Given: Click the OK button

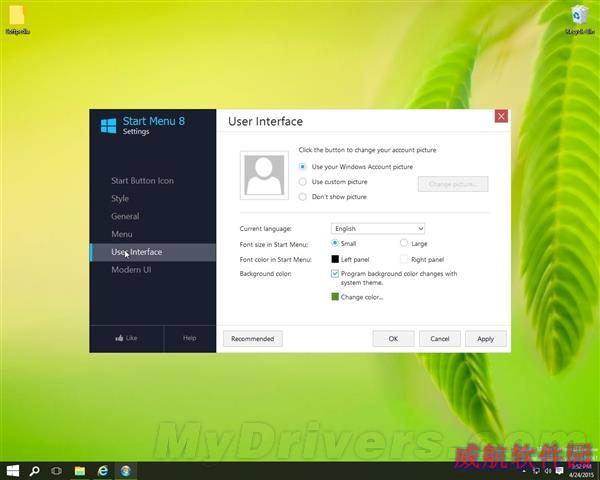Looking at the screenshot, I should (x=393, y=339).
